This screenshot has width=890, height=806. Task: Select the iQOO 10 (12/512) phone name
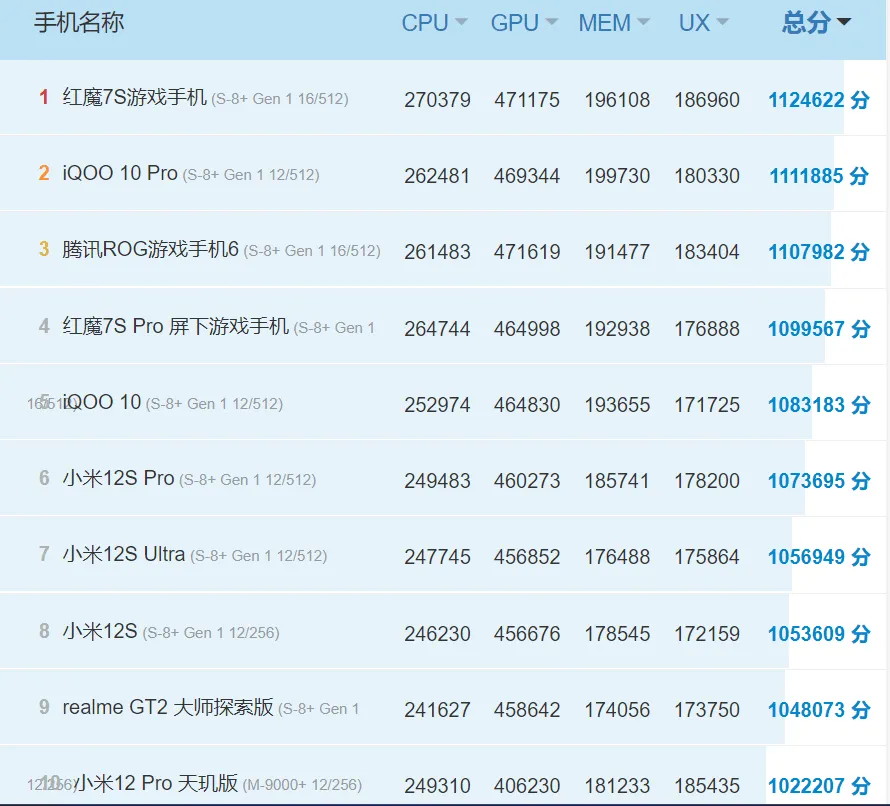102,402
